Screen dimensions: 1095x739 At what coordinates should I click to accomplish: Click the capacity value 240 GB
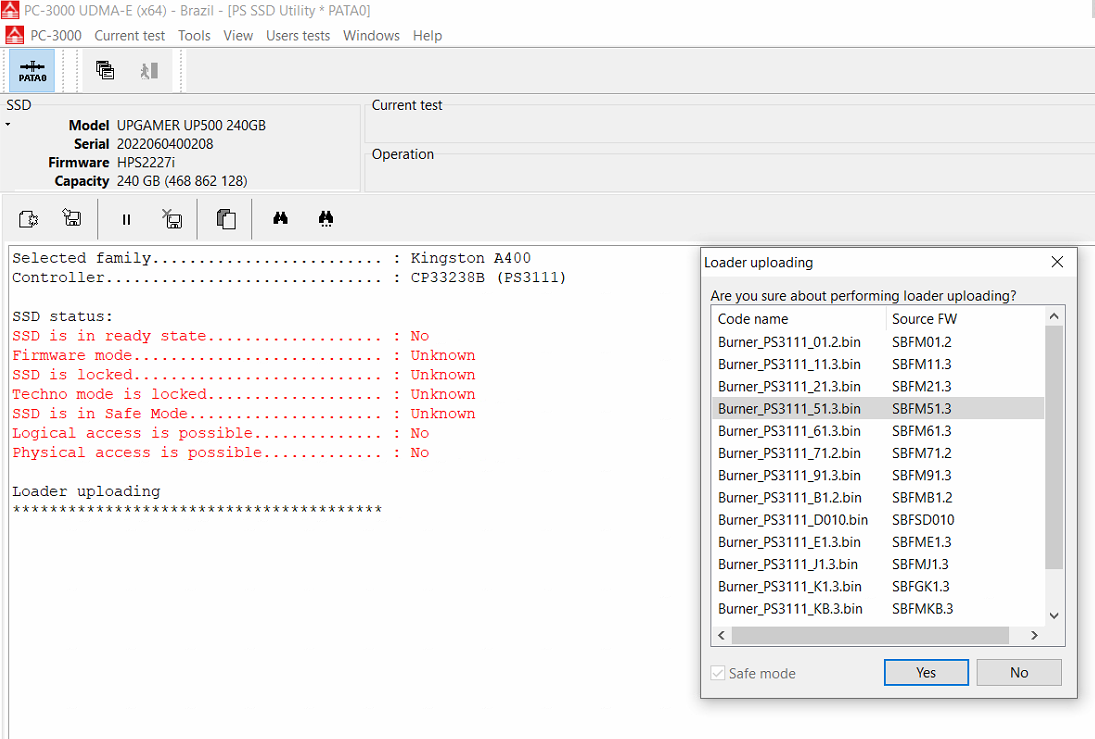tap(182, 182)
